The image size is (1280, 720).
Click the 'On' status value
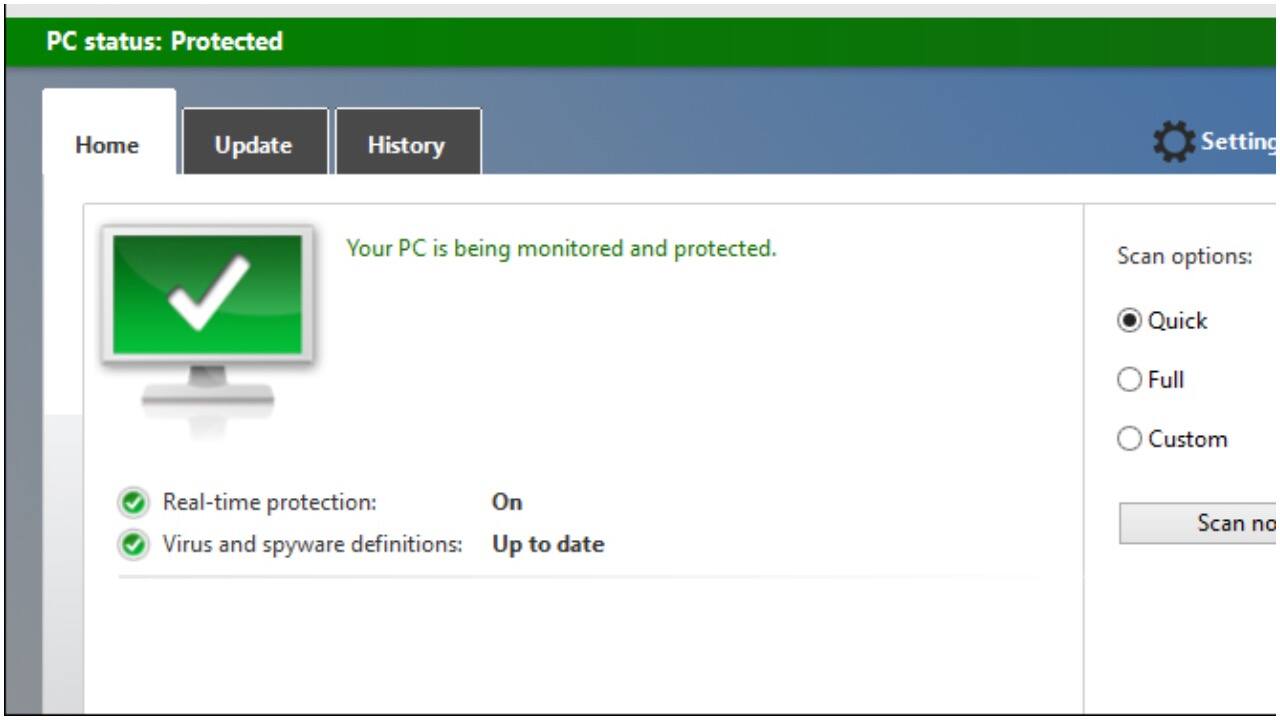[x=507, y=502]
